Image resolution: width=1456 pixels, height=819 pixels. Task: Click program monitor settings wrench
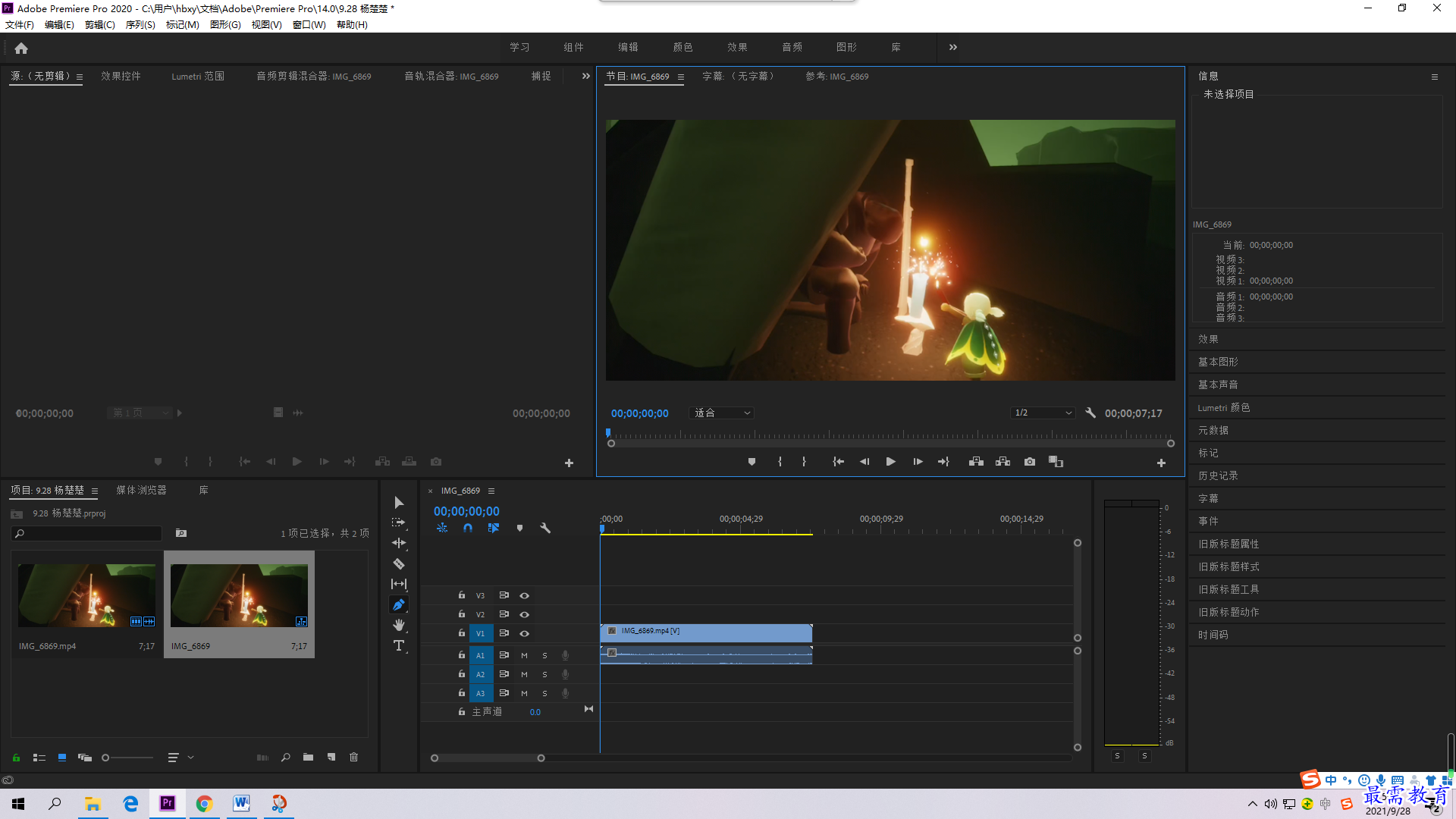1090,413
